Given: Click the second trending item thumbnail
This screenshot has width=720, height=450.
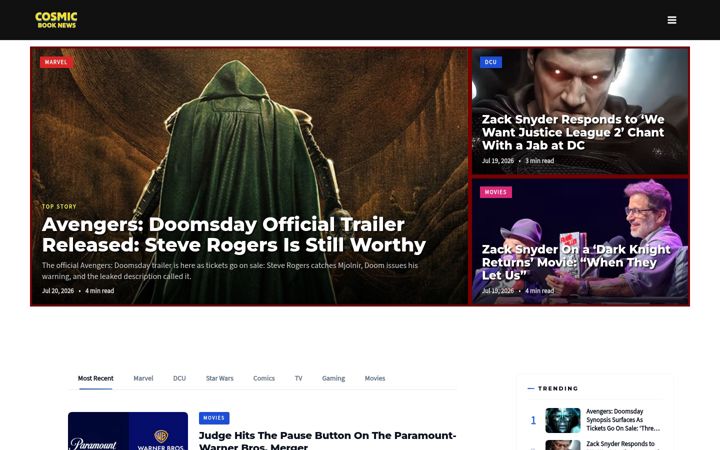Looking at the screenshot, I should [563, 445].
